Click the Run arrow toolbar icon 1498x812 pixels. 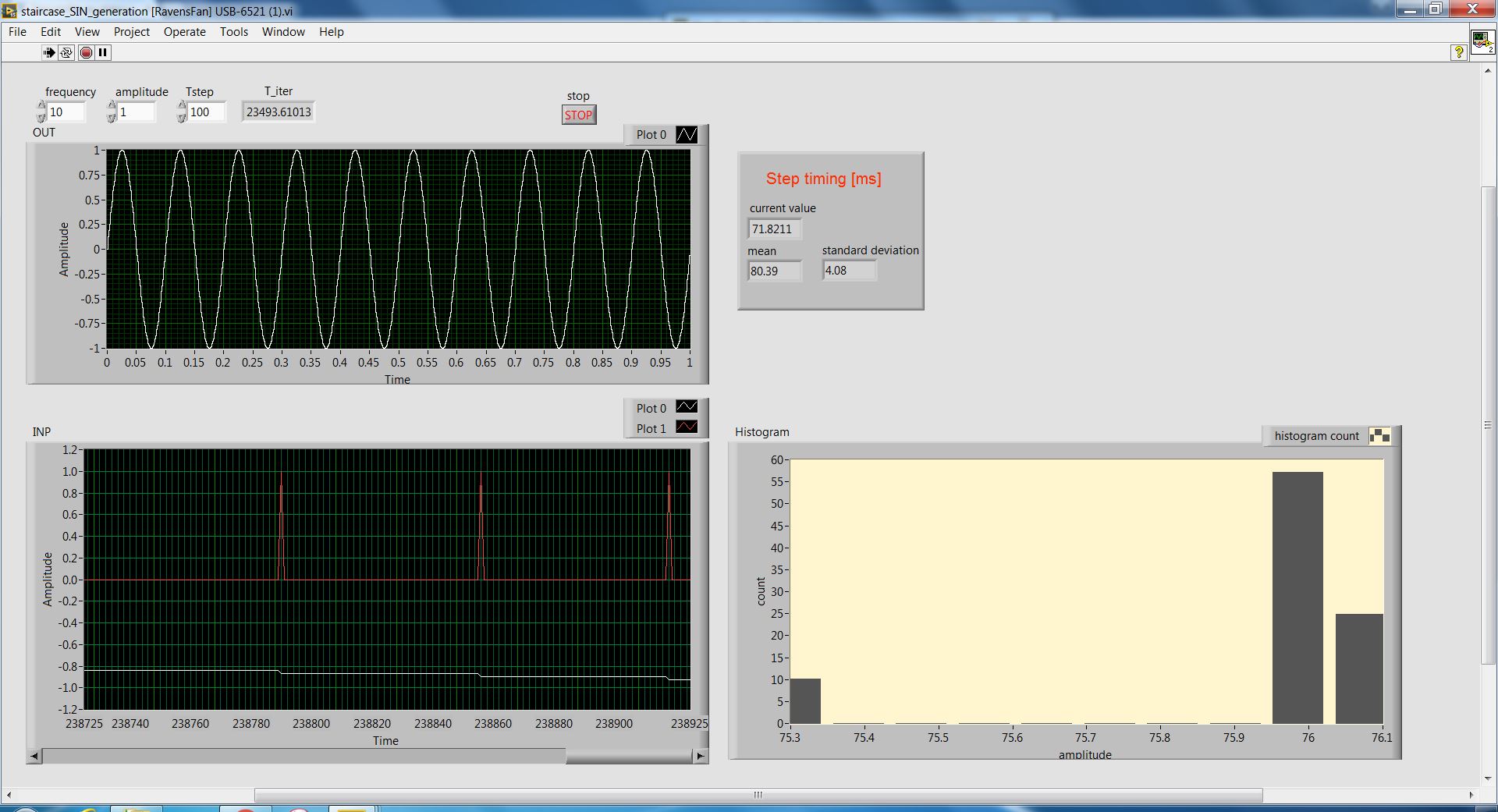(48, 52)
